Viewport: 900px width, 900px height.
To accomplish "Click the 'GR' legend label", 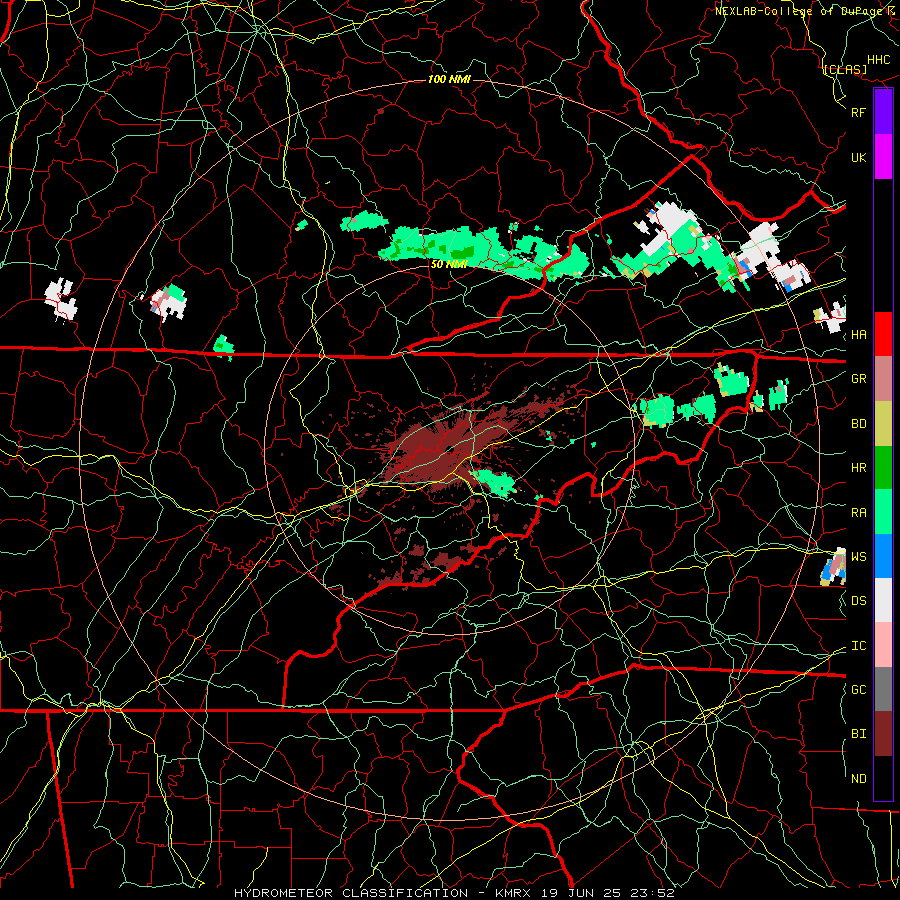I will (x=858, y=378).
